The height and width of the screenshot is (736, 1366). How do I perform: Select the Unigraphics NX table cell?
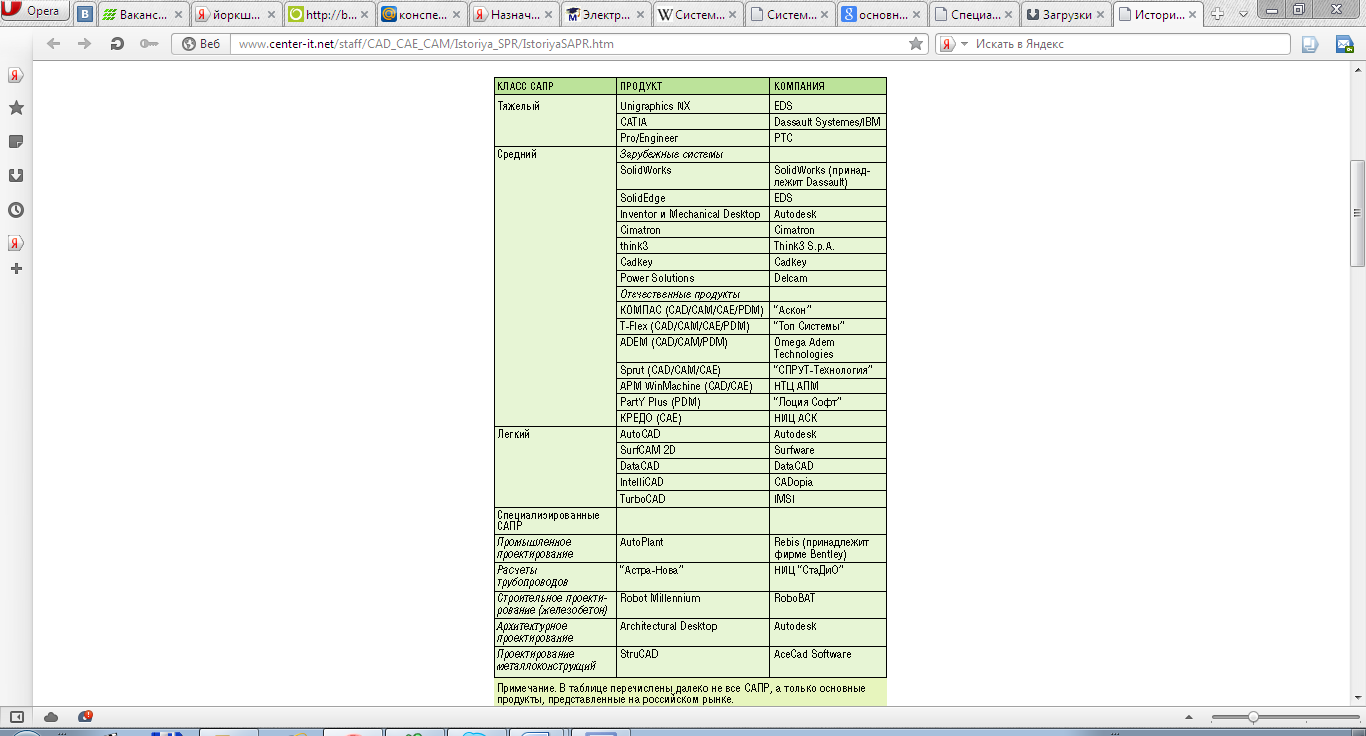click(x=693, y=106)
